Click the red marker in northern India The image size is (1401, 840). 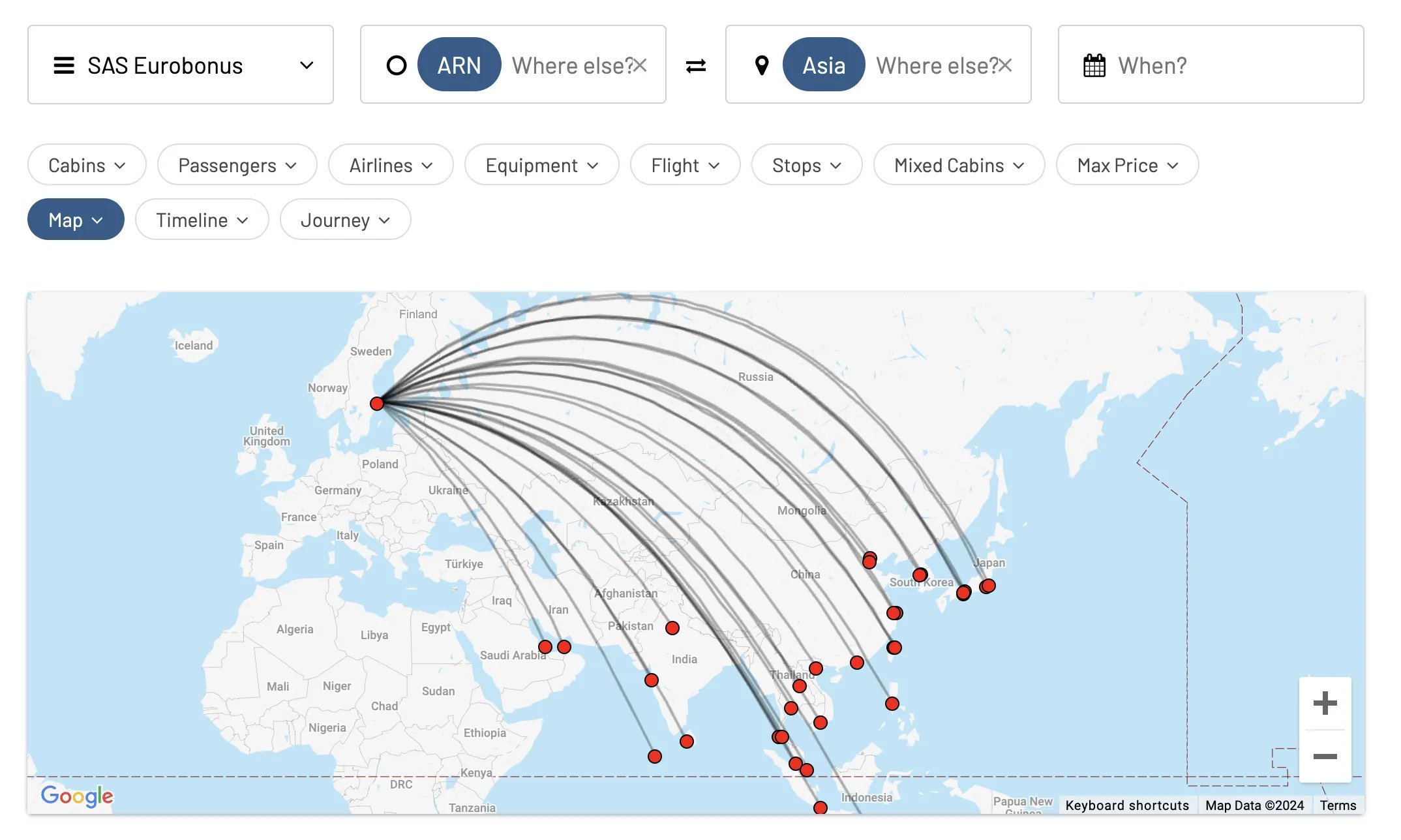(x=672, y=628)
